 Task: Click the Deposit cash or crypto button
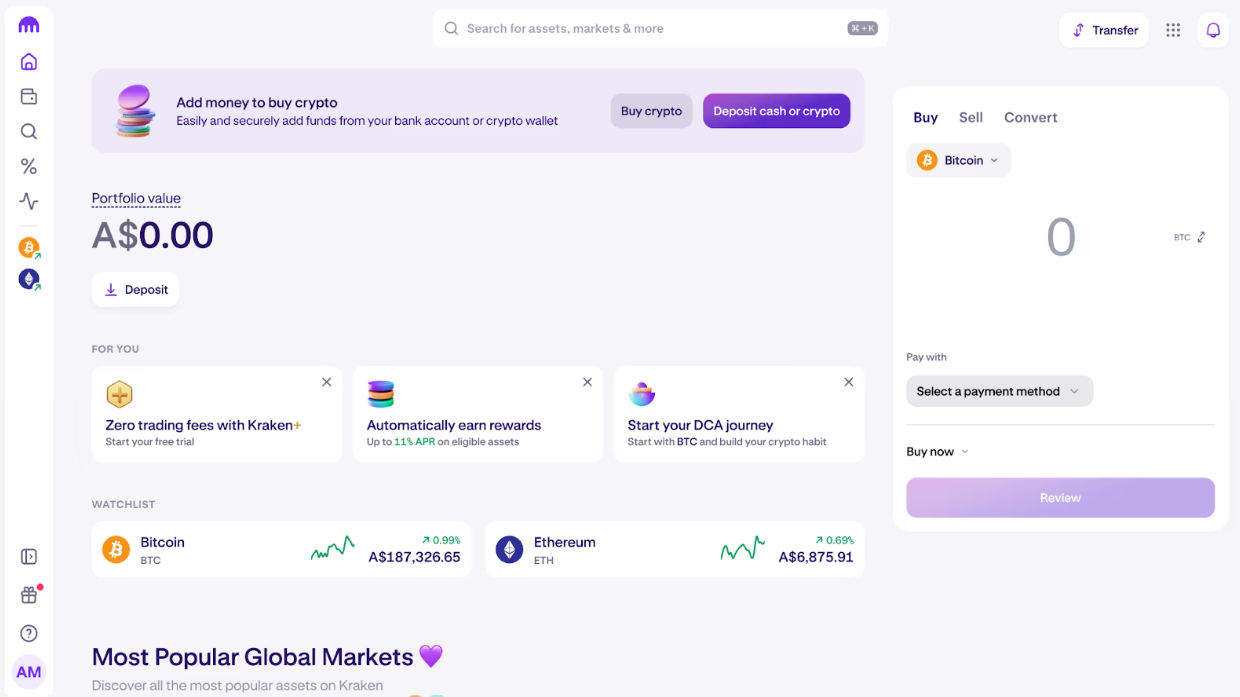pos(776,111)
